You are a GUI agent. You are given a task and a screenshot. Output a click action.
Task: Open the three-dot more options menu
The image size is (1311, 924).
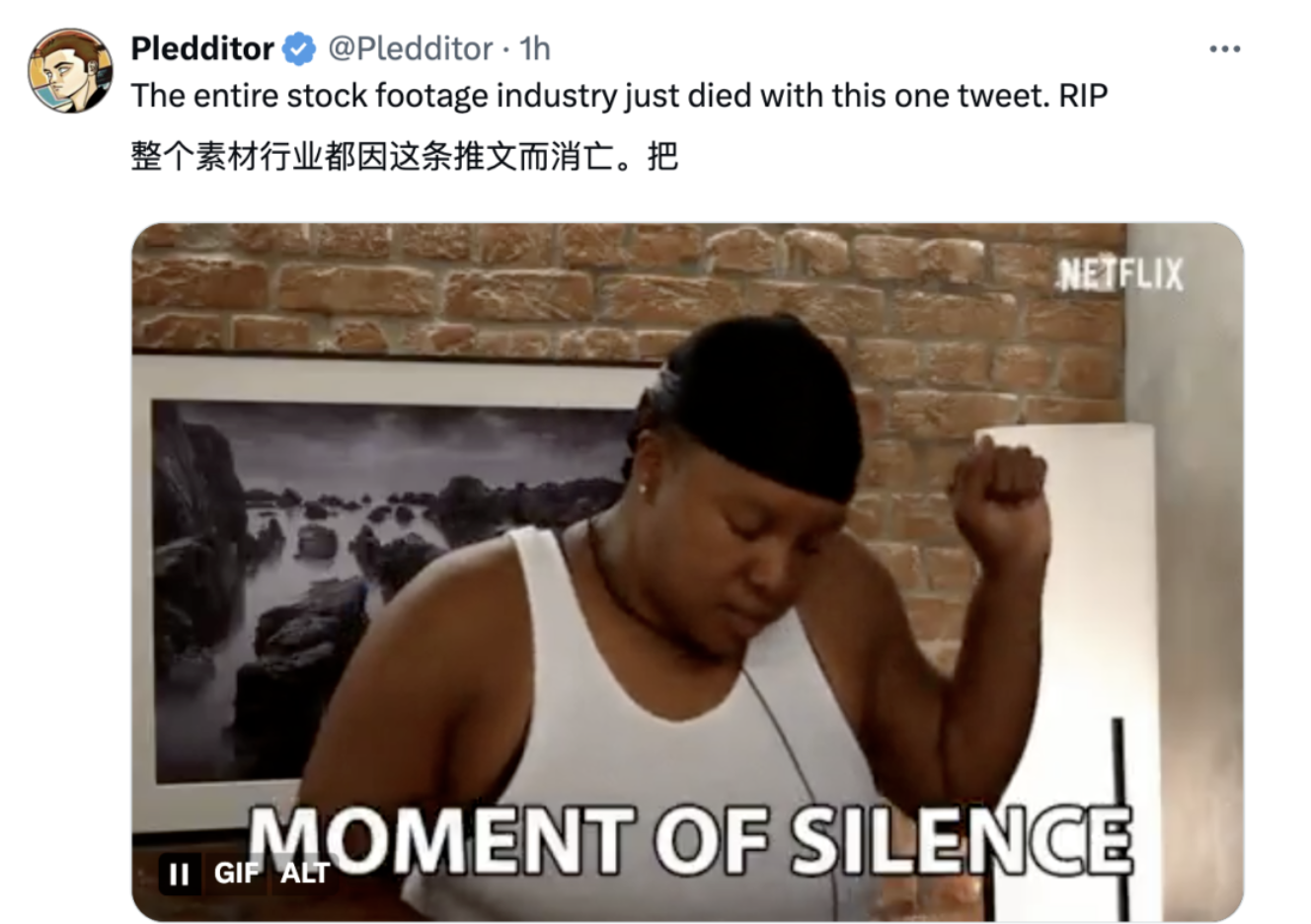1224,48
